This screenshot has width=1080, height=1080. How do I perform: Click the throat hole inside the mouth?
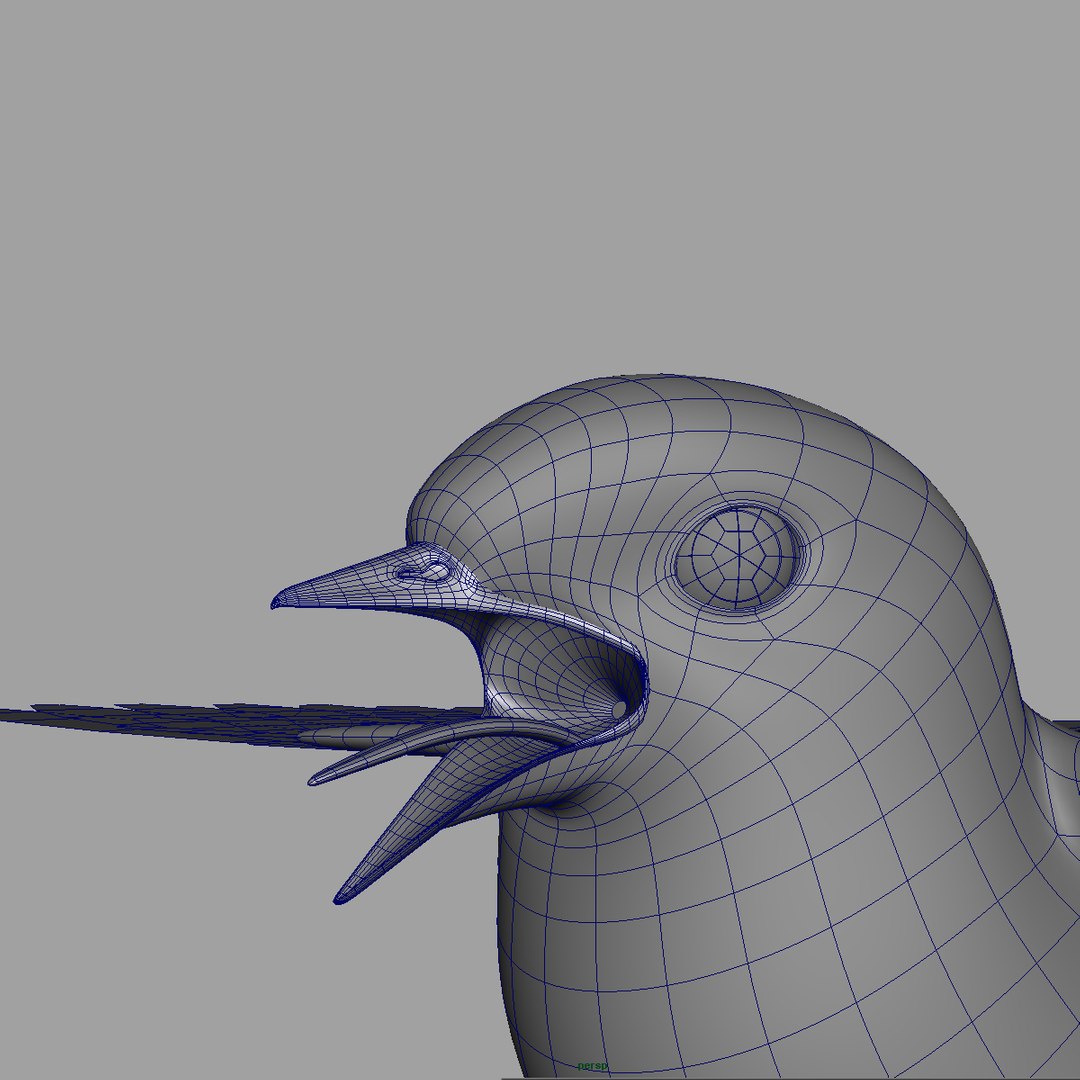coord(619,709)
